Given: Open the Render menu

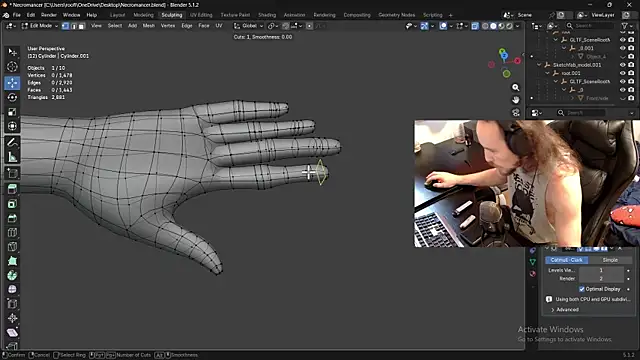Looking at the screenshot, I should tap(49, 15).
